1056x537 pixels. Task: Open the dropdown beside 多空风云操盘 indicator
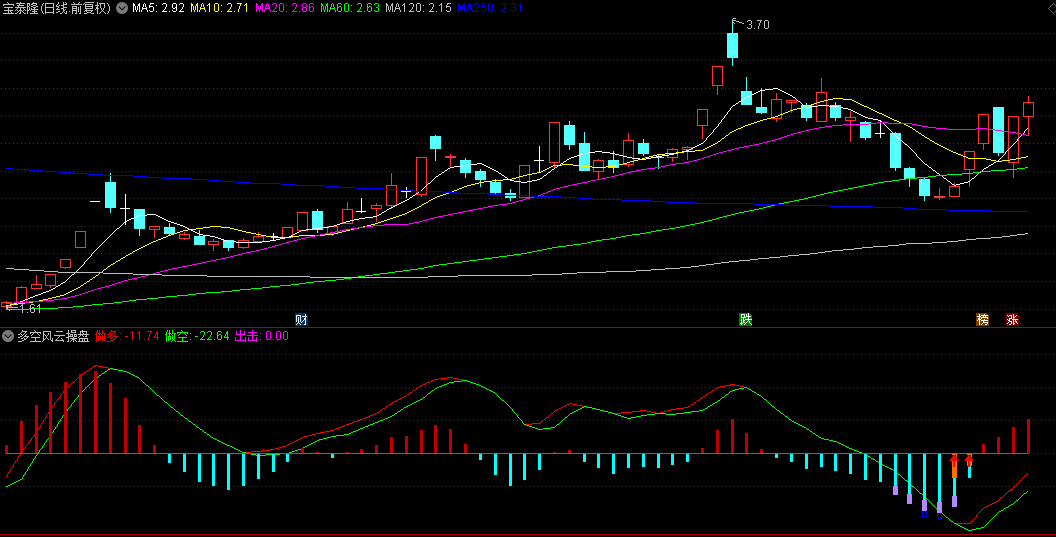tap(8, 336)
